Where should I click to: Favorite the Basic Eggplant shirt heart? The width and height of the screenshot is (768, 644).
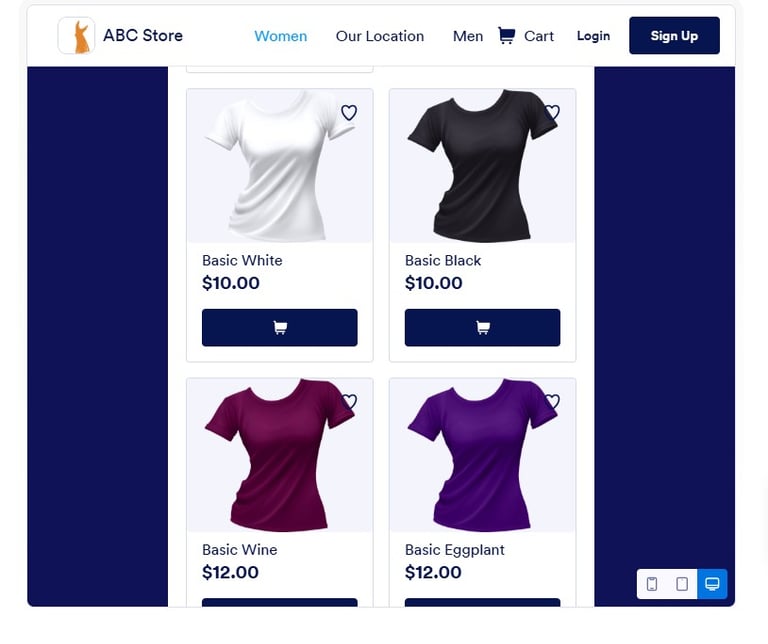(x=552, y=402)
